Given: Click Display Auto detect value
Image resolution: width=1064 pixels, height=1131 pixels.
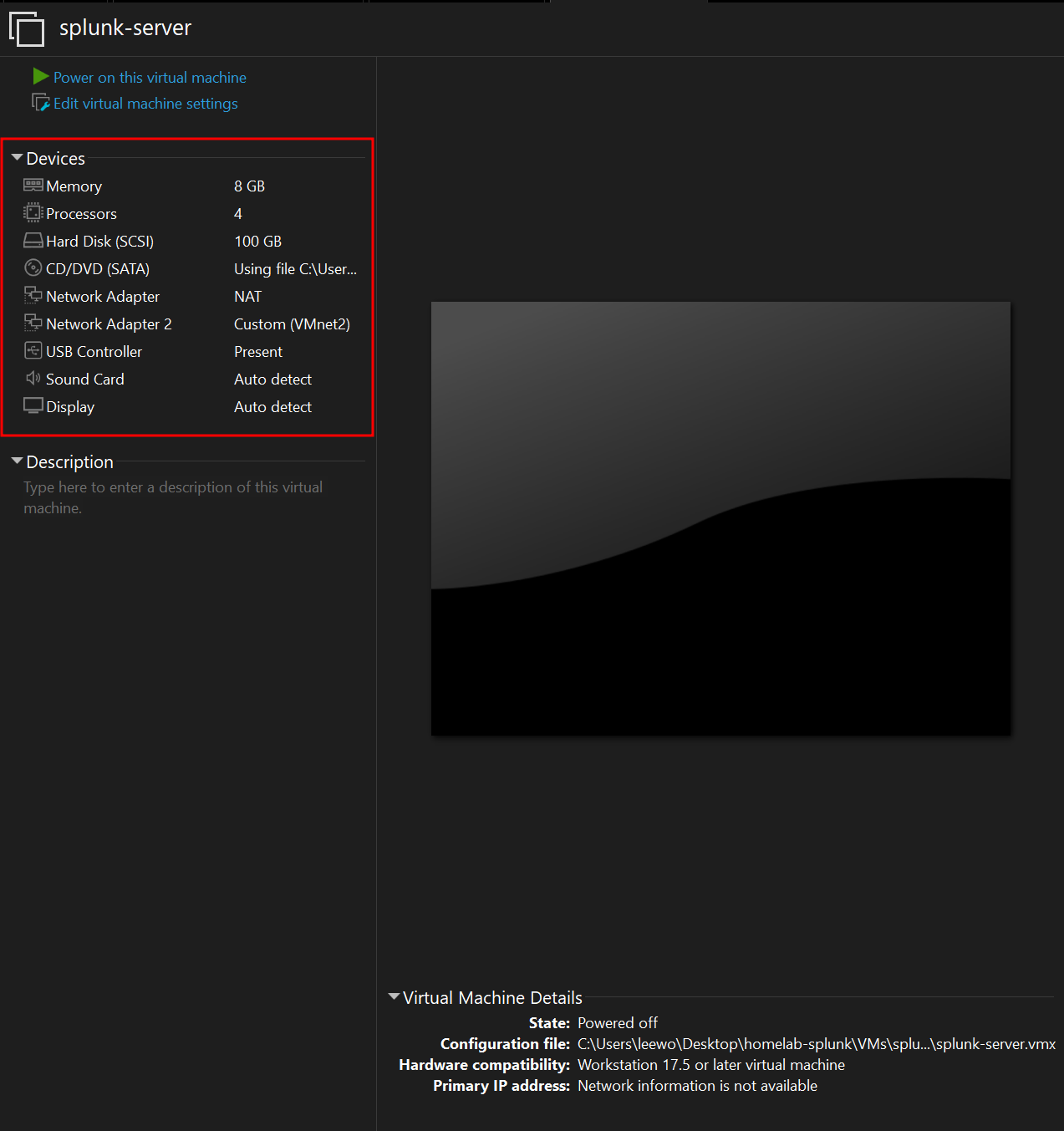Looking at the screenshot, I should pos(272,407).
